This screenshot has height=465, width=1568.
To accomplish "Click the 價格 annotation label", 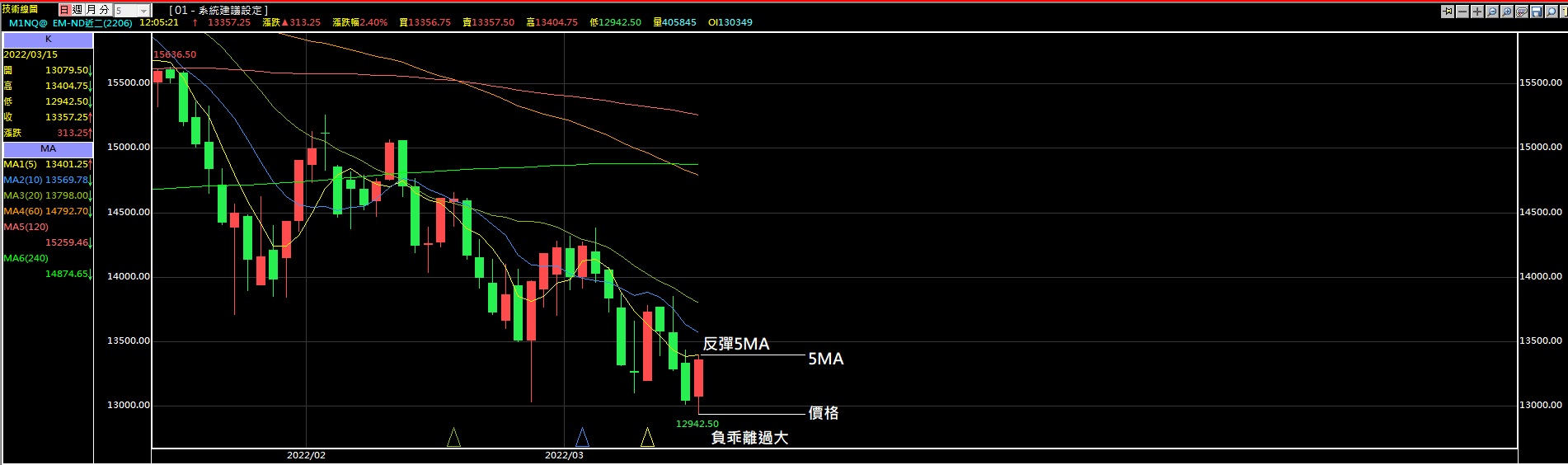I will 823,413.
